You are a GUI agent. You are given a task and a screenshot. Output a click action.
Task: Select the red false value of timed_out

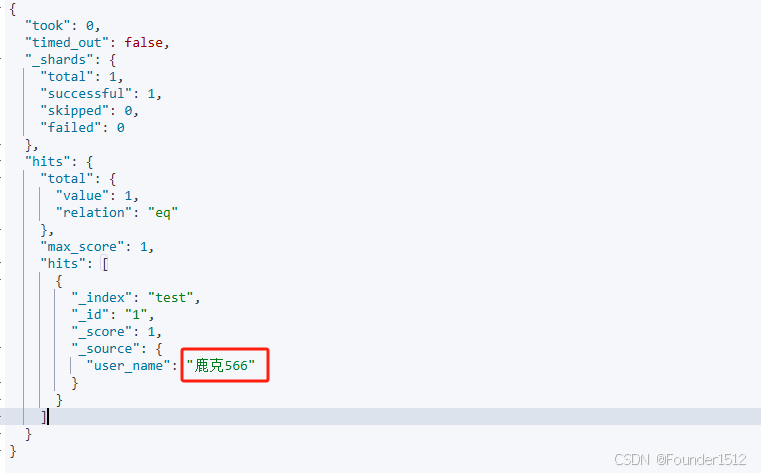tap(144, 43)
